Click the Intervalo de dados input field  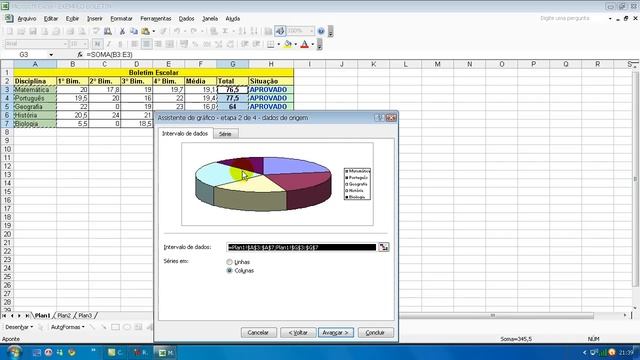coord(302,247)
